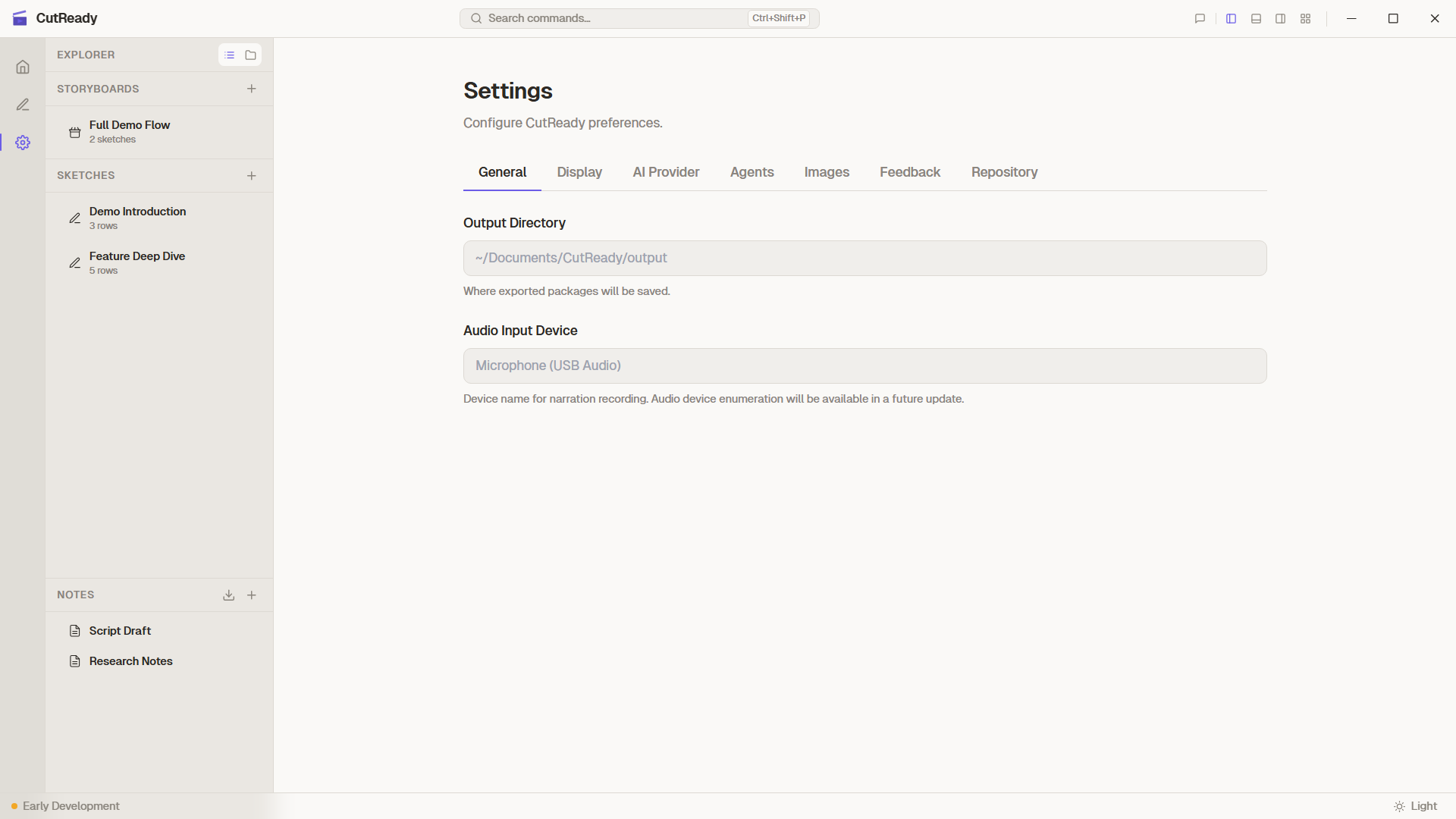1456x819 pixels.
Task: Toggle the bottom panel layout icon
Action: (1256, 18)
